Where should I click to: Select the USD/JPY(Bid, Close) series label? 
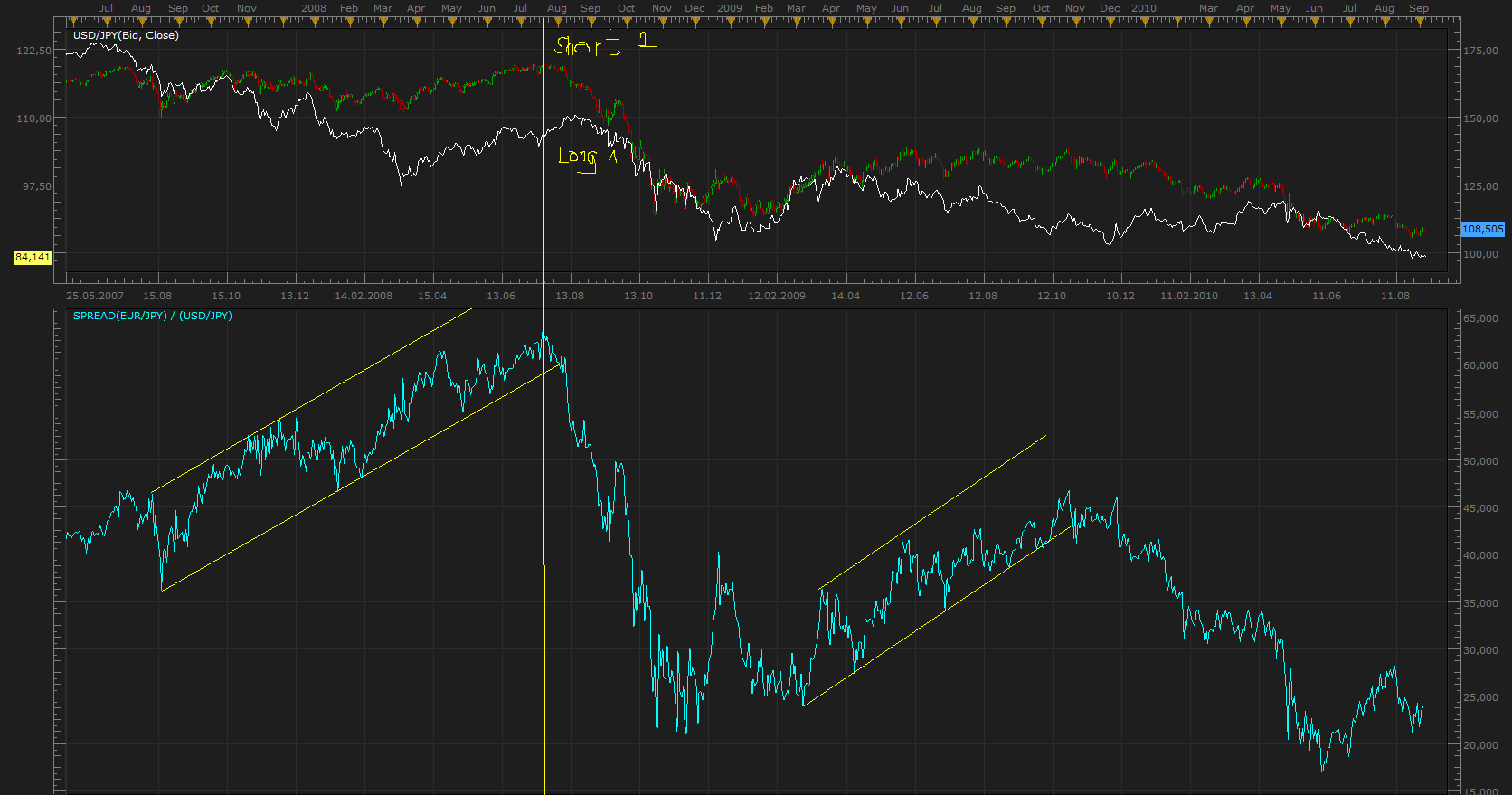(x=126, y=35)
